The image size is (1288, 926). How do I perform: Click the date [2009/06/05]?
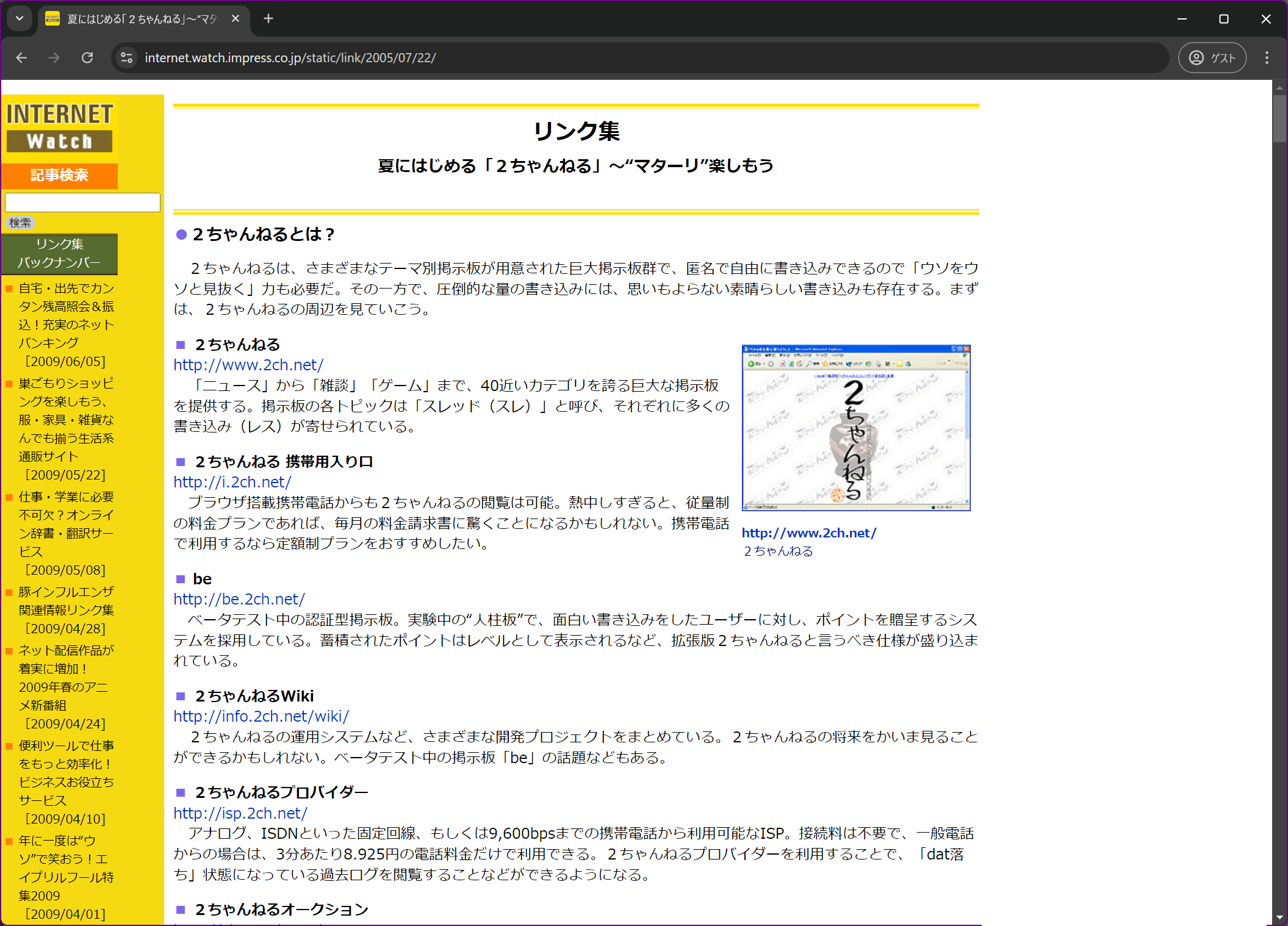(x=65, y=362)
